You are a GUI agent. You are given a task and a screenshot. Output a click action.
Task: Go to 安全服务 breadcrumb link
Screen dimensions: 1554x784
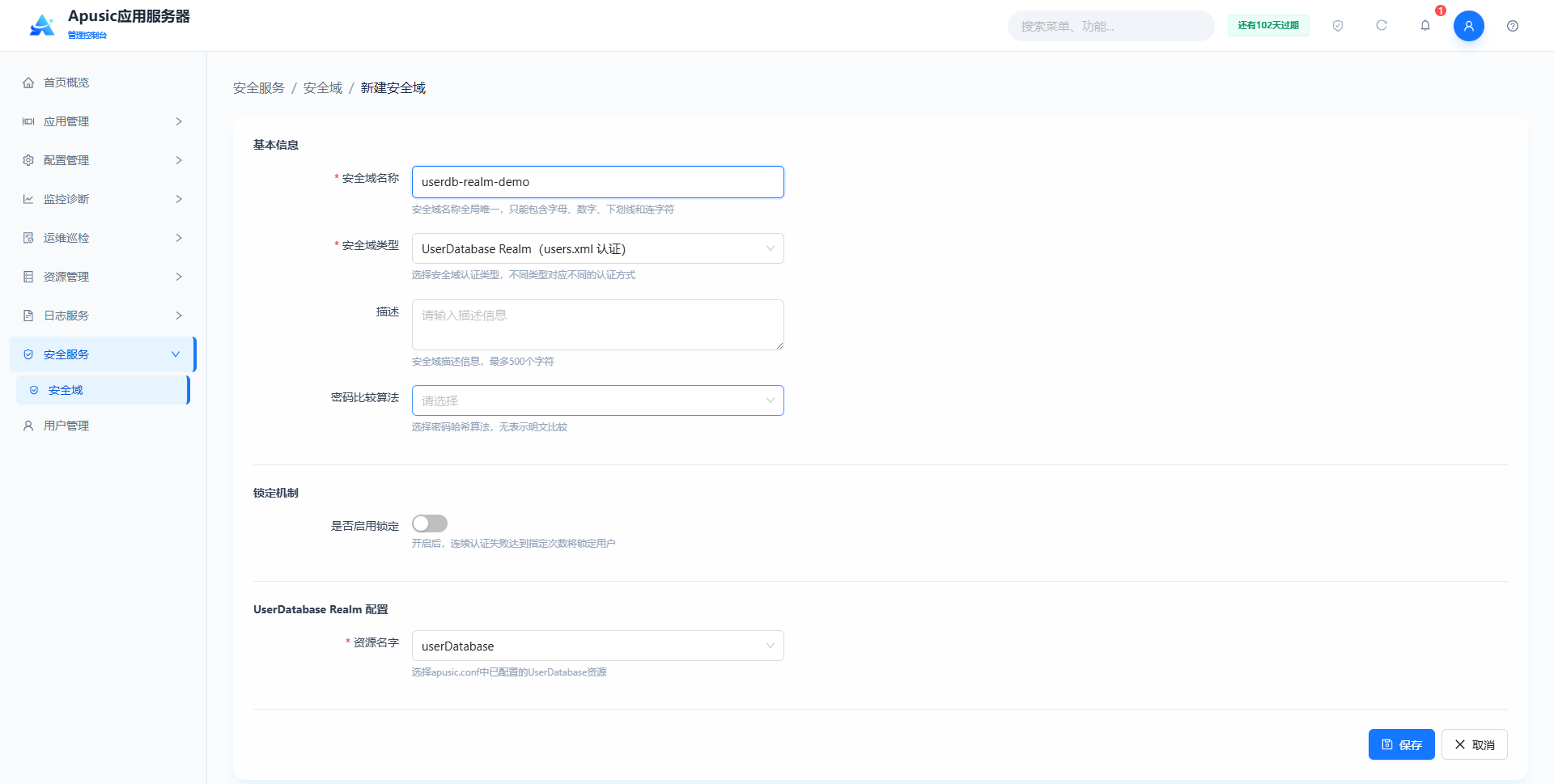[x=259, y=87]
